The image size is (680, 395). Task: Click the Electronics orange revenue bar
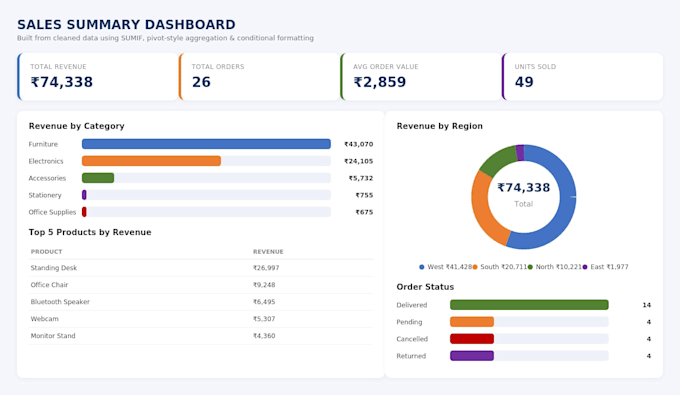[151, 161]
